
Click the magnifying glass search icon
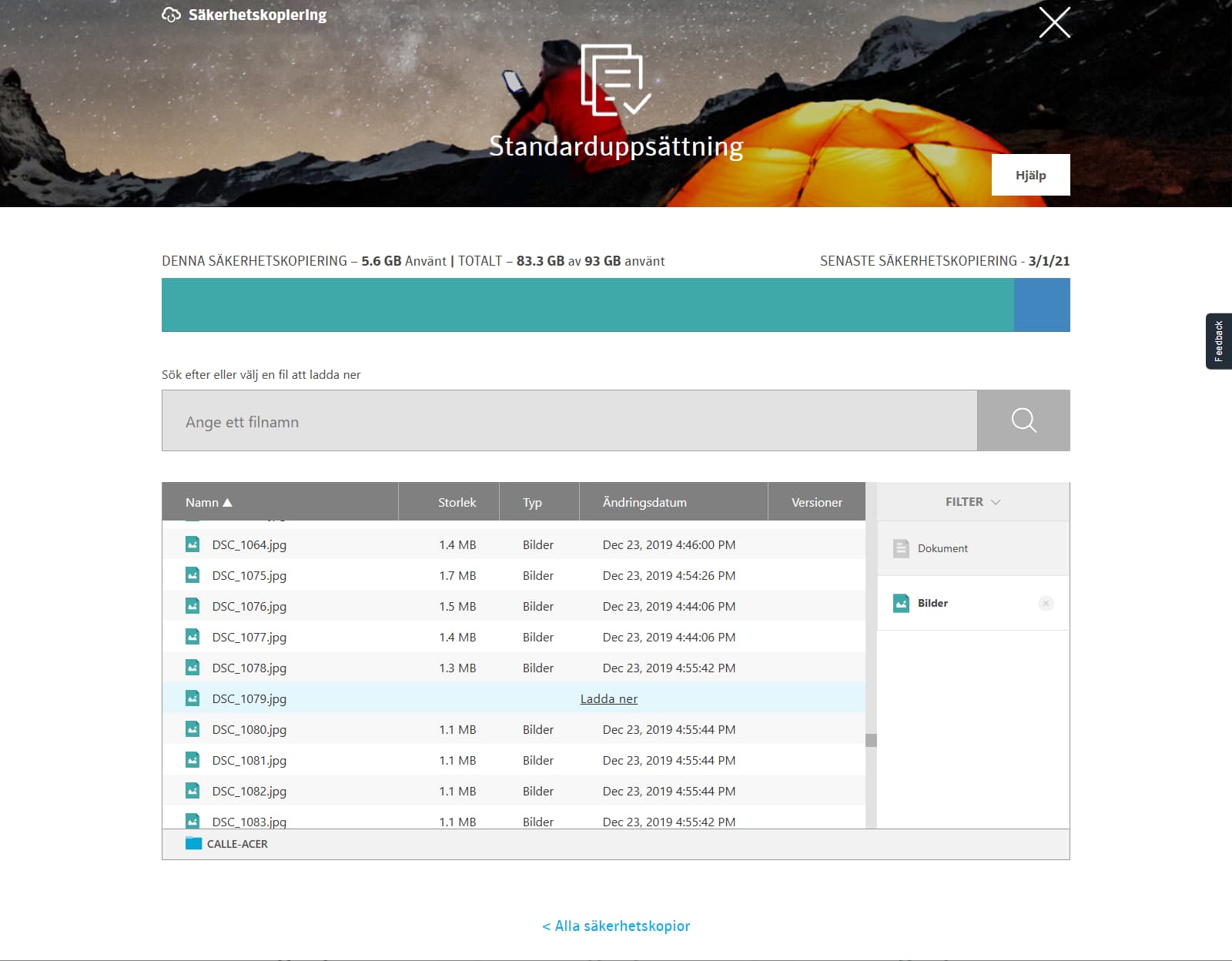click(x=1023, y=420)
